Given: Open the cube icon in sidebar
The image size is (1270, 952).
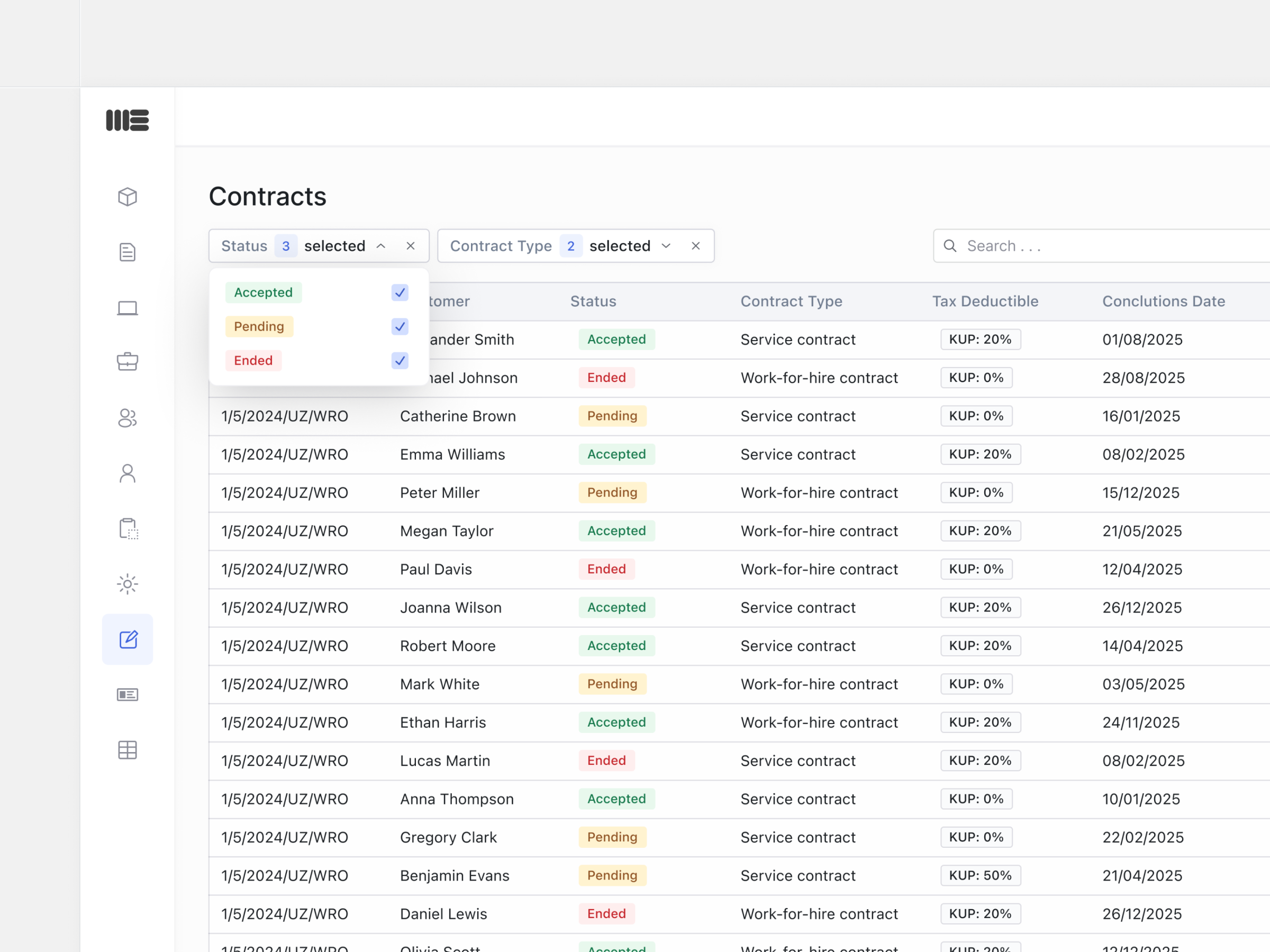Looking at the screenshot, I should pos(128,197).
